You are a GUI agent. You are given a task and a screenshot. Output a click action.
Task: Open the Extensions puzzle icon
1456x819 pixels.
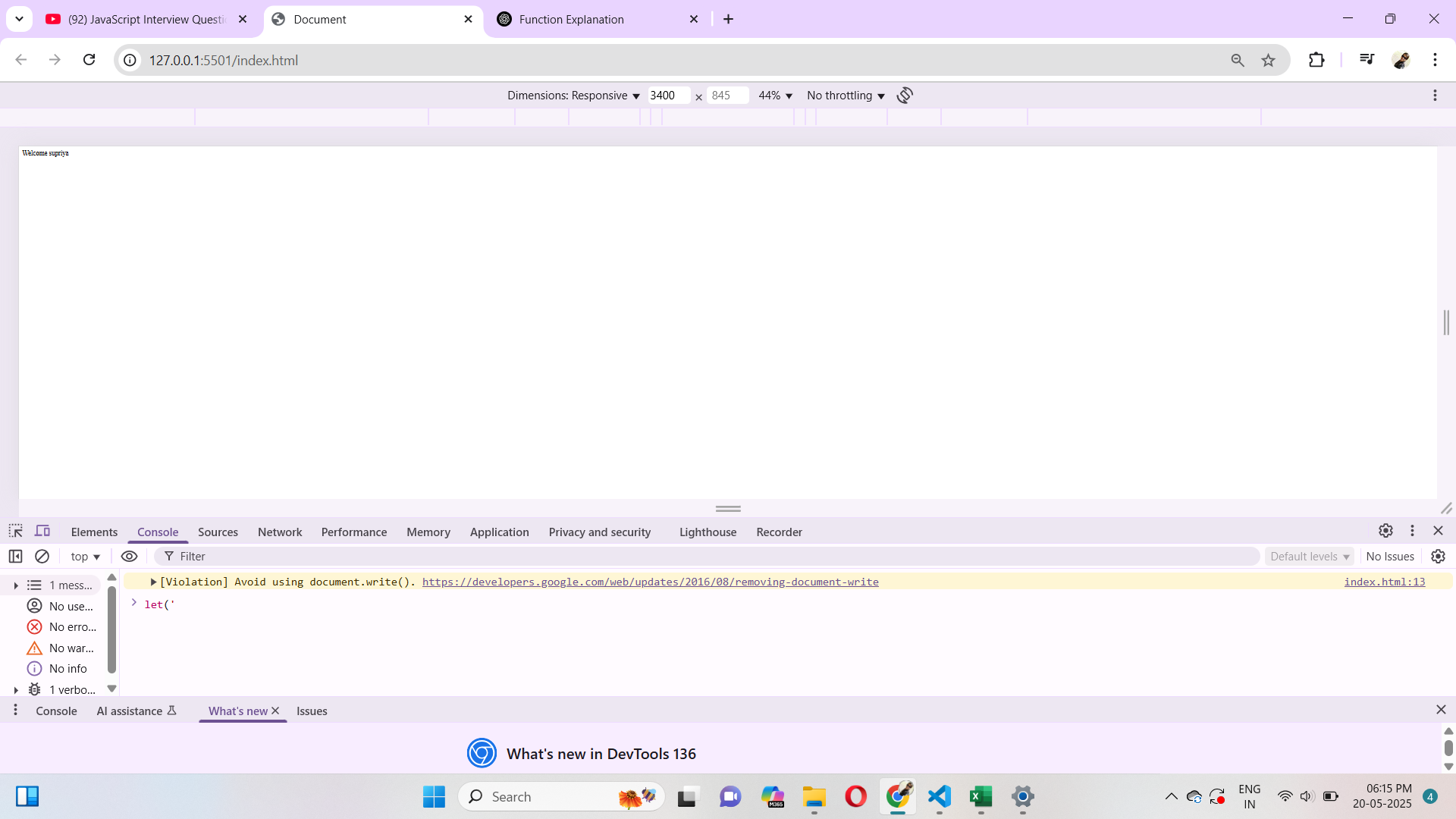click(1316, 60)
